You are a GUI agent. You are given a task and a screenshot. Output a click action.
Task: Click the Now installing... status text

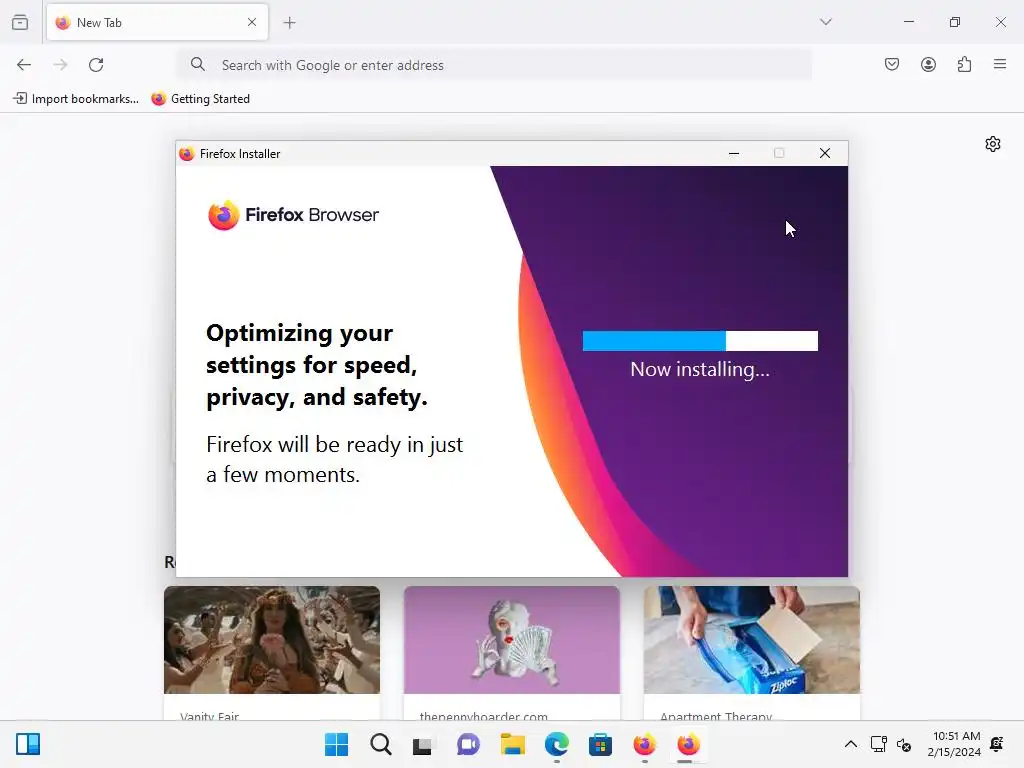click(x=700, y=370)
